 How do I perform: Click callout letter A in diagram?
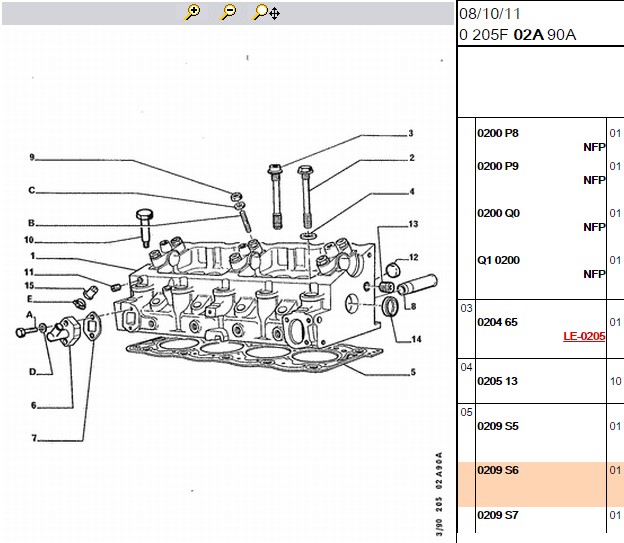click(29, 314)
